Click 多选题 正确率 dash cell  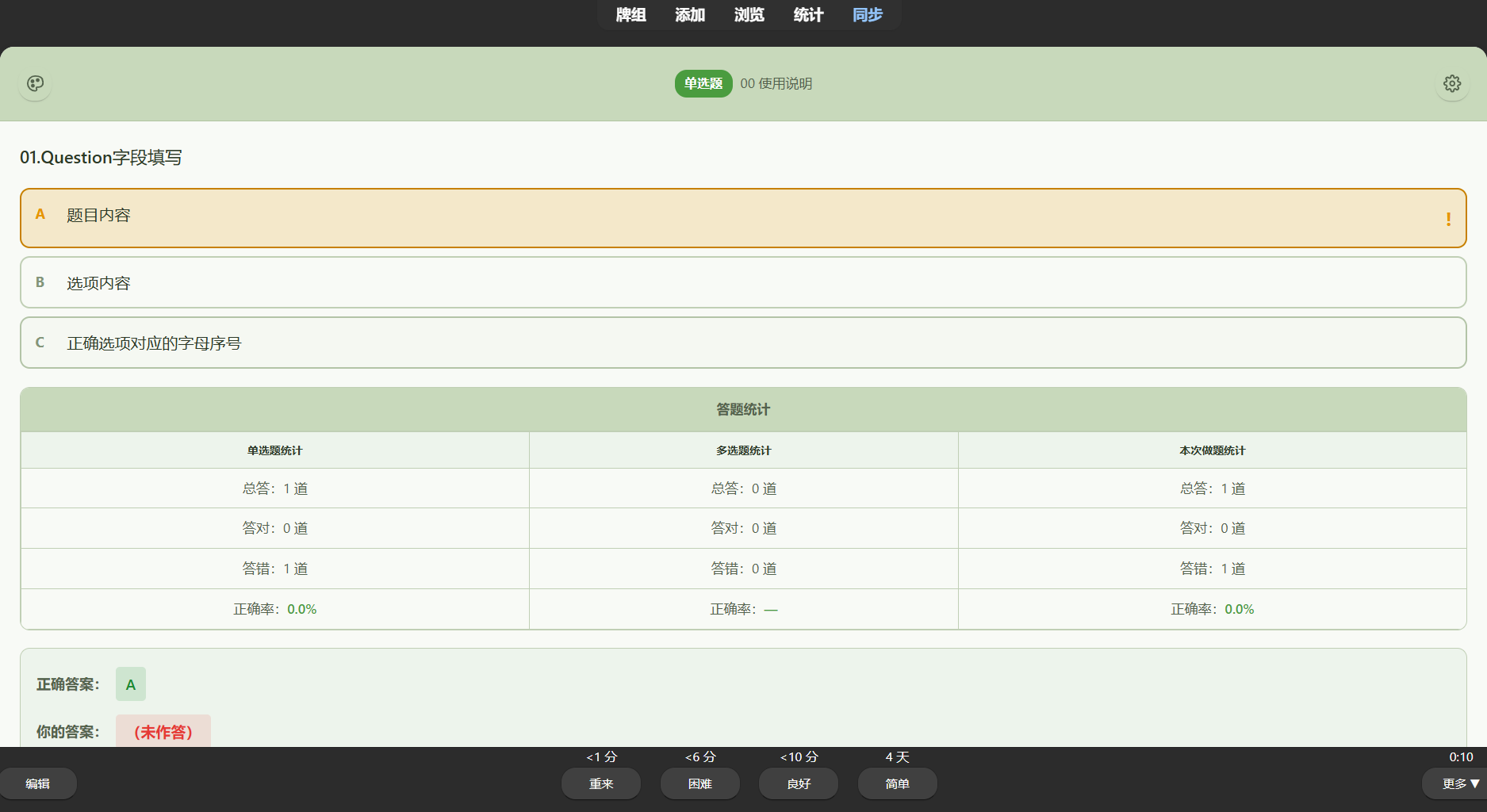[744, 609]
